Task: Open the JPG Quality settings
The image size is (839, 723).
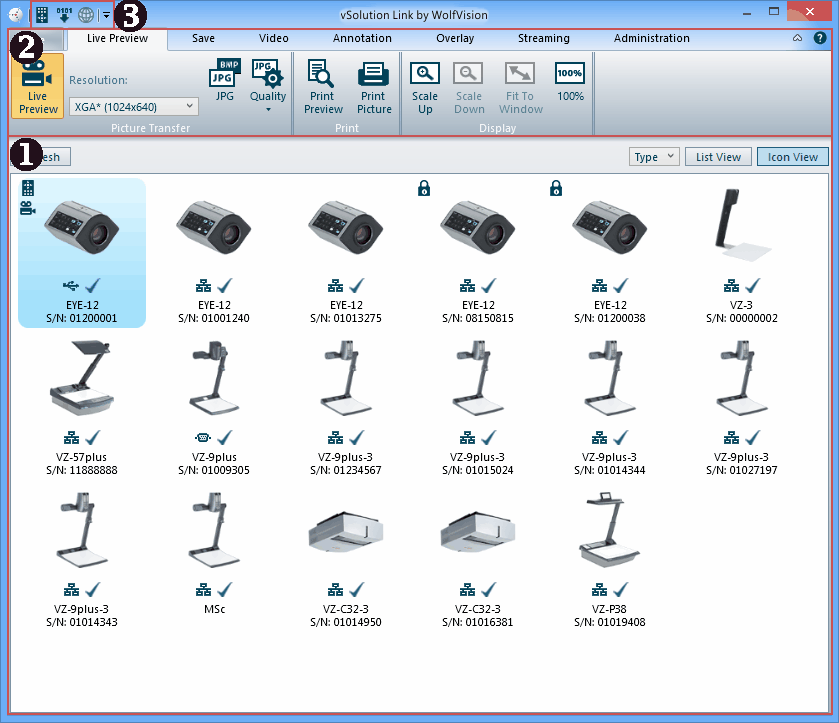Action: click(x=268, y=86)
